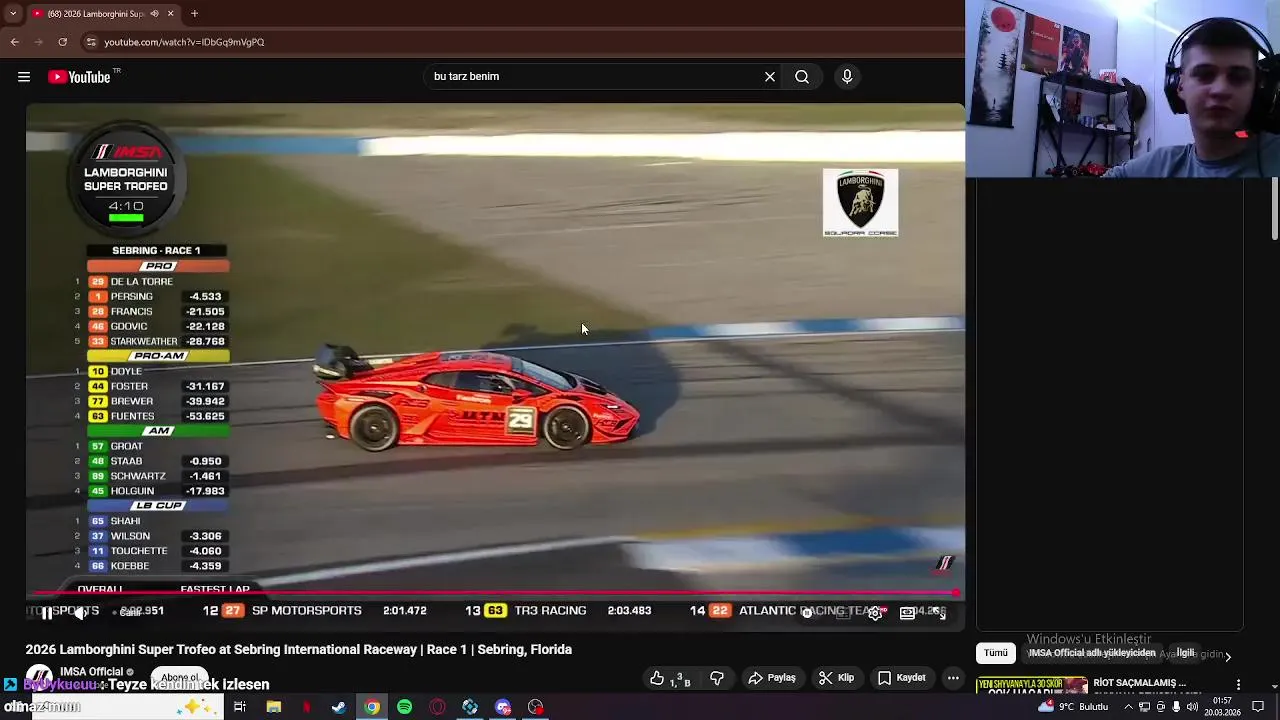Open the IMSA Official channel avatar
This screenshot has height=720, width=1280.
click(x=39, y=676)
